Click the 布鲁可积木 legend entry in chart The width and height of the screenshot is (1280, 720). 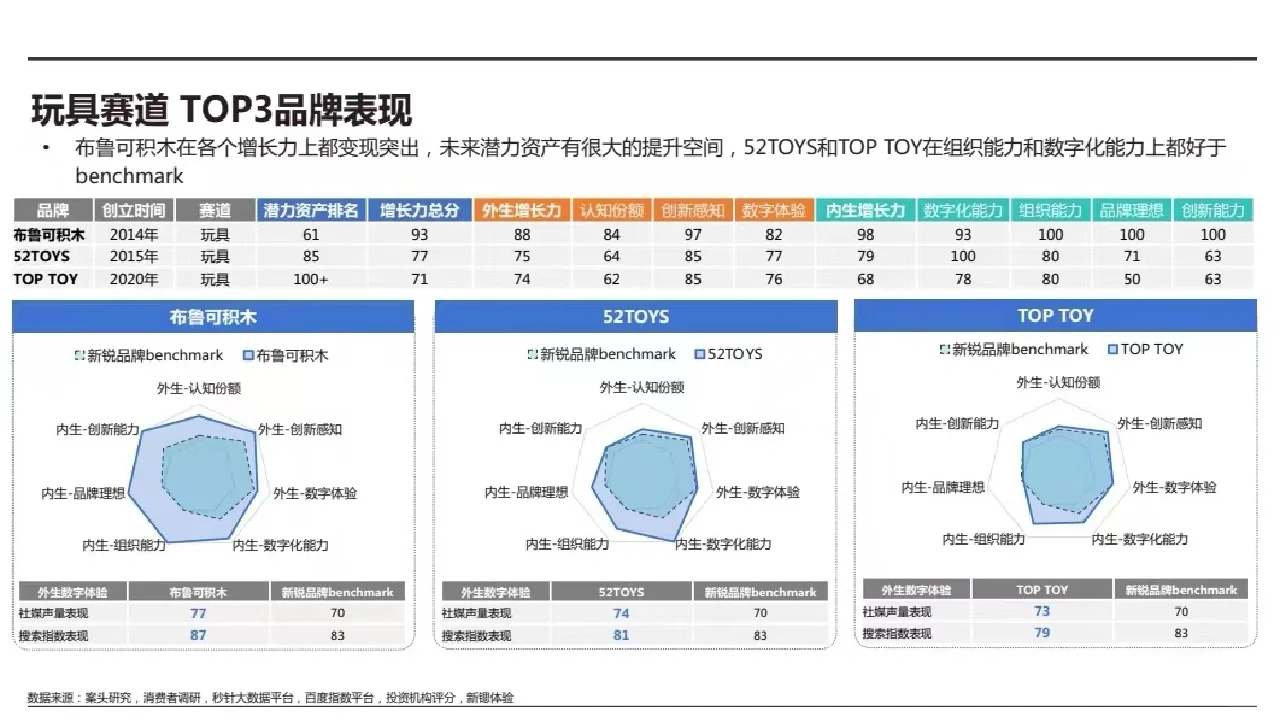[x=286, y=355]
